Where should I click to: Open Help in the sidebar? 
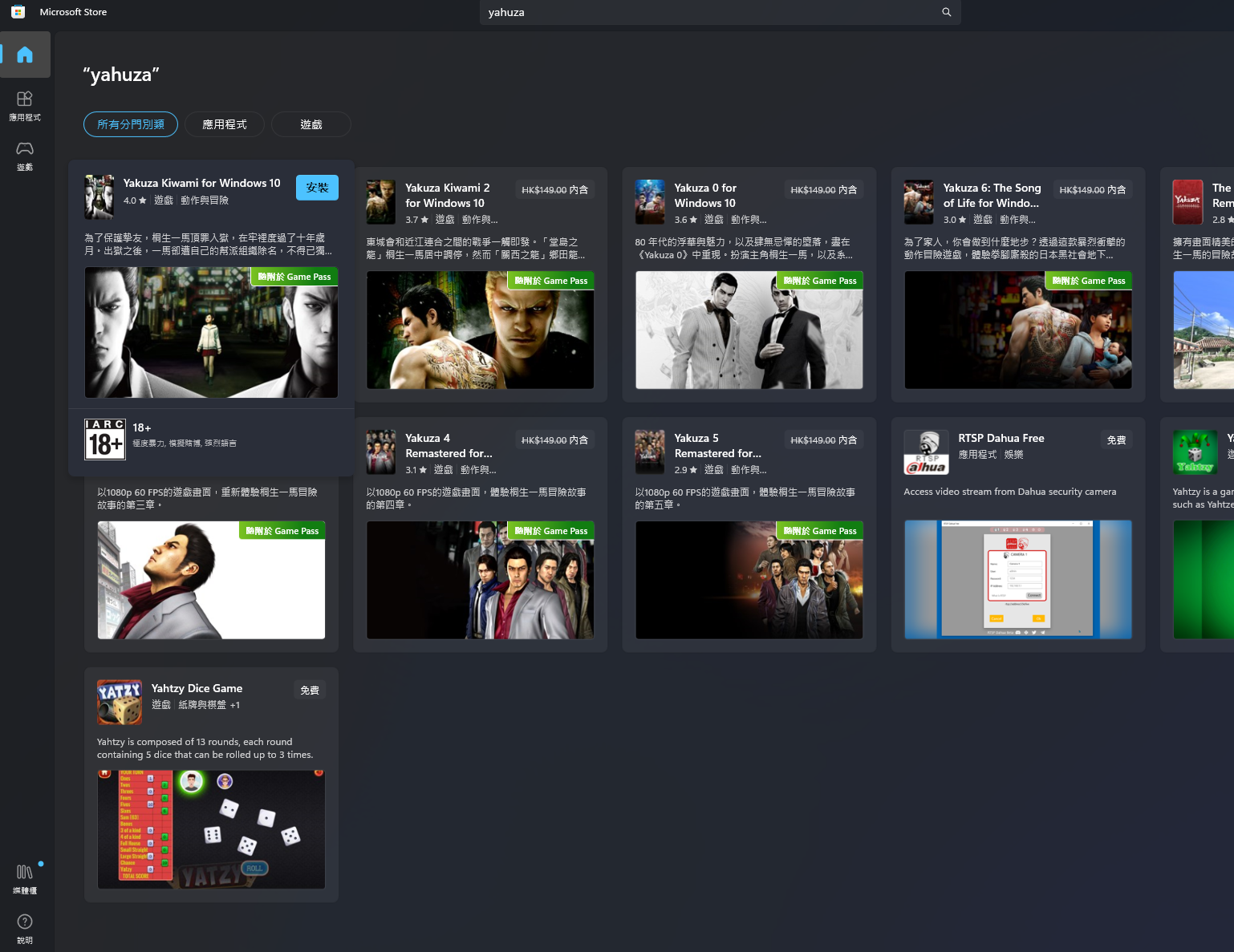pyautogui.click(x=25, y=929)
